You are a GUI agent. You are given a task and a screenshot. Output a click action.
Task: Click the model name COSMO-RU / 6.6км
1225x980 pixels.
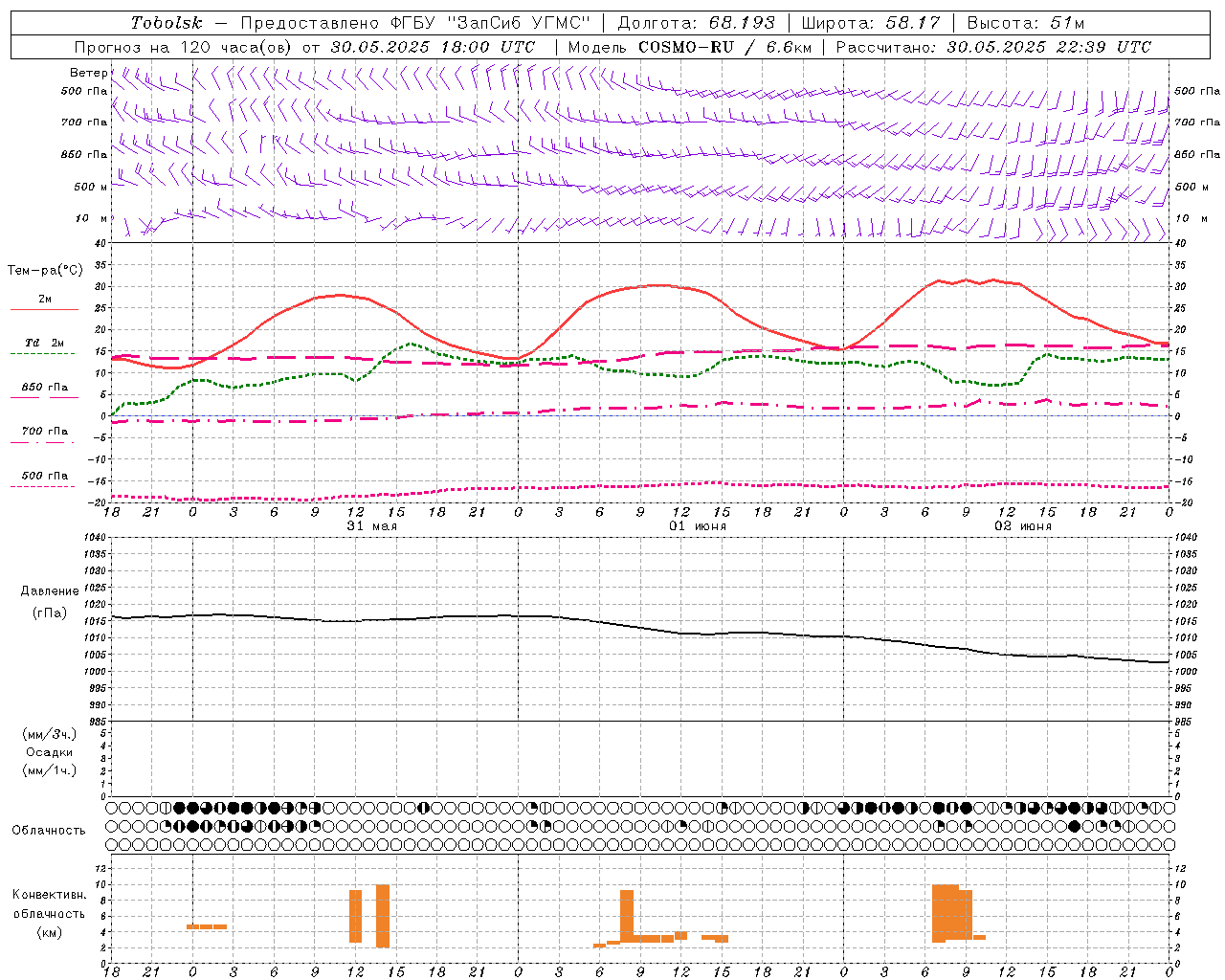(724, 47)
